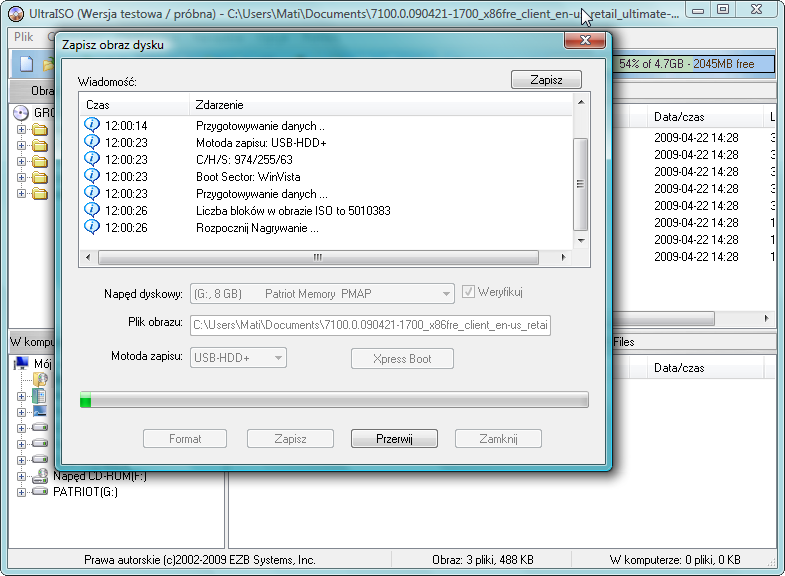785x576 pixels.
Task: Click the info icon of the 12:00:14 log entry
Action: click(92, 126)
